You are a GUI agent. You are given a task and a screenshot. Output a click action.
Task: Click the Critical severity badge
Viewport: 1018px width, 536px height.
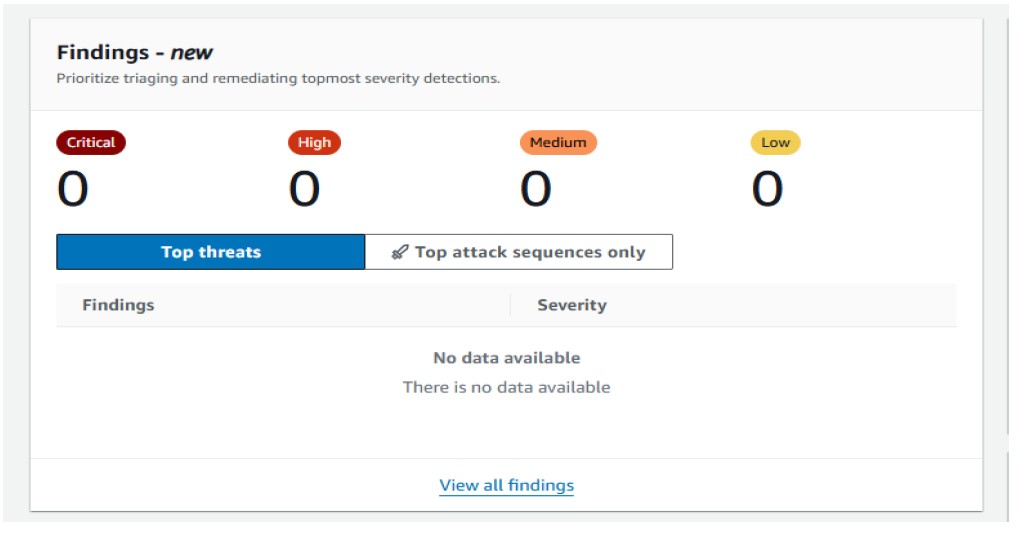[x=91, y=143]
